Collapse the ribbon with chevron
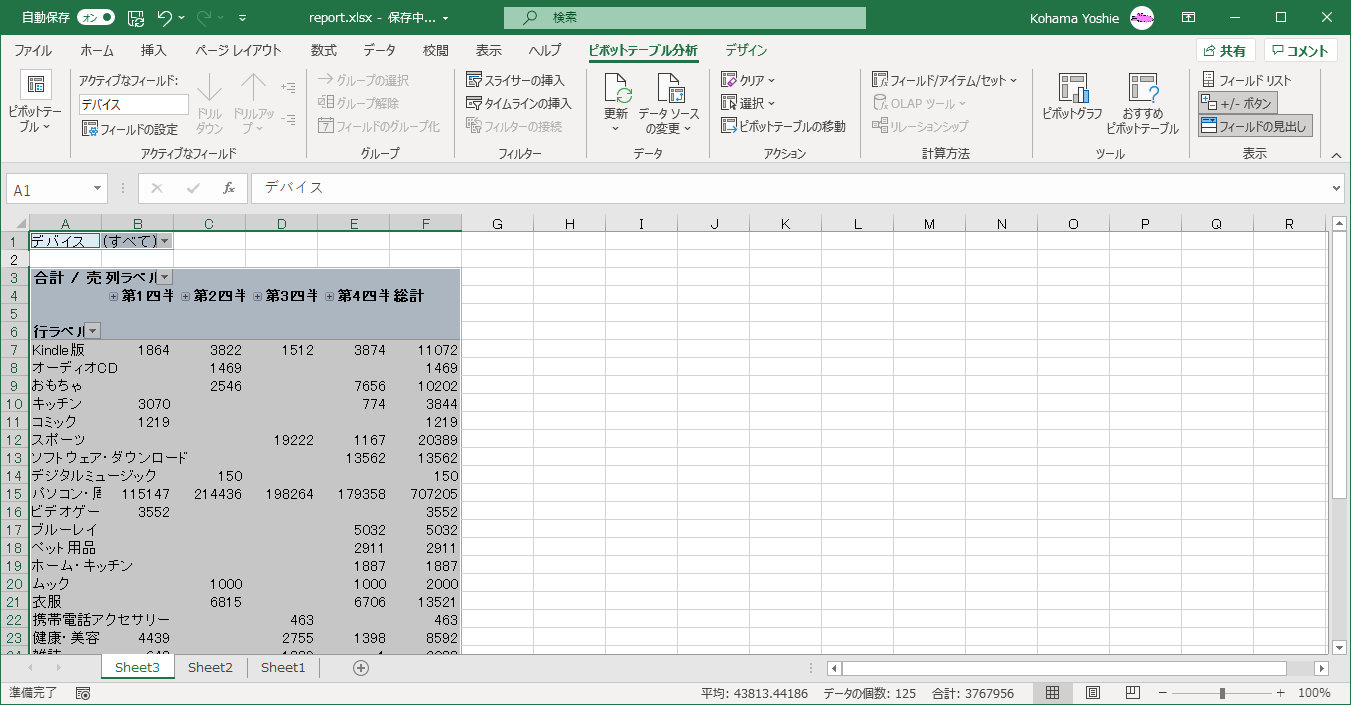The width and height of the screenshot is (1351, 705). click(1336, 154)
